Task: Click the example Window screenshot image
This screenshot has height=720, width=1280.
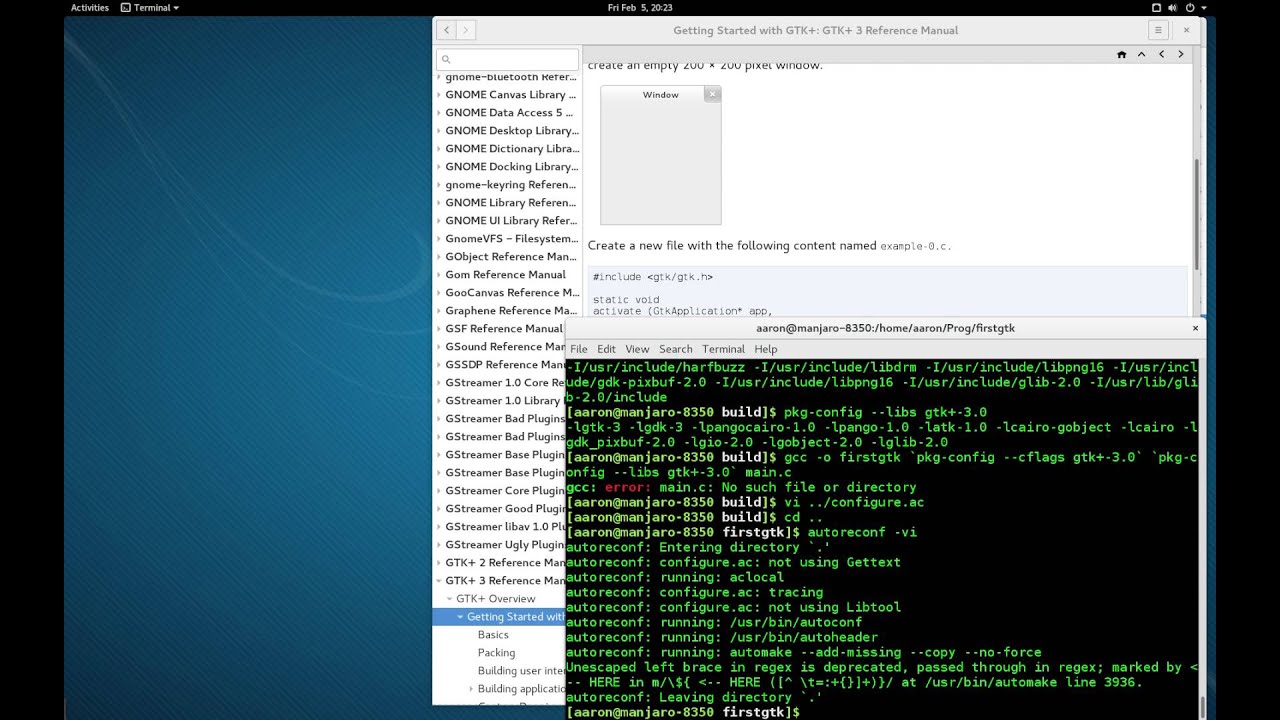Action: click(x=660, y=155)
